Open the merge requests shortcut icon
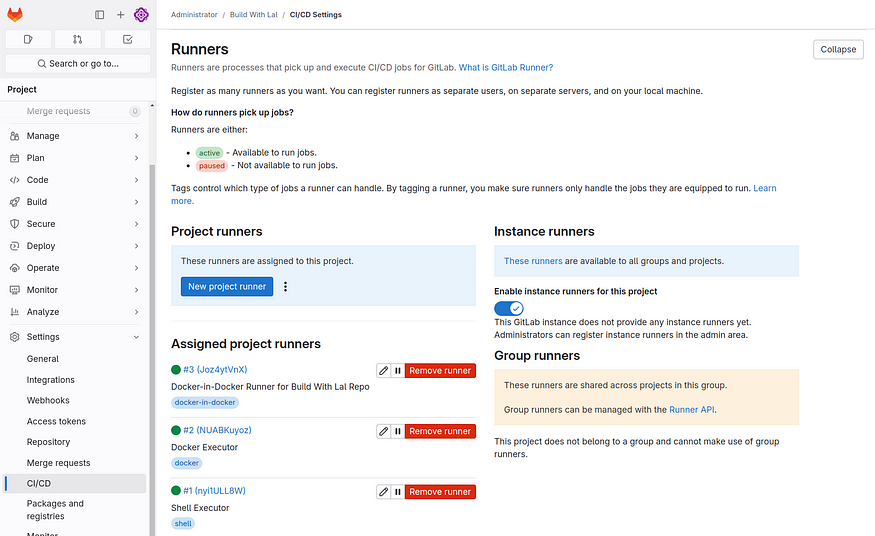Screen dimensions: 875x536 [78, 39]
